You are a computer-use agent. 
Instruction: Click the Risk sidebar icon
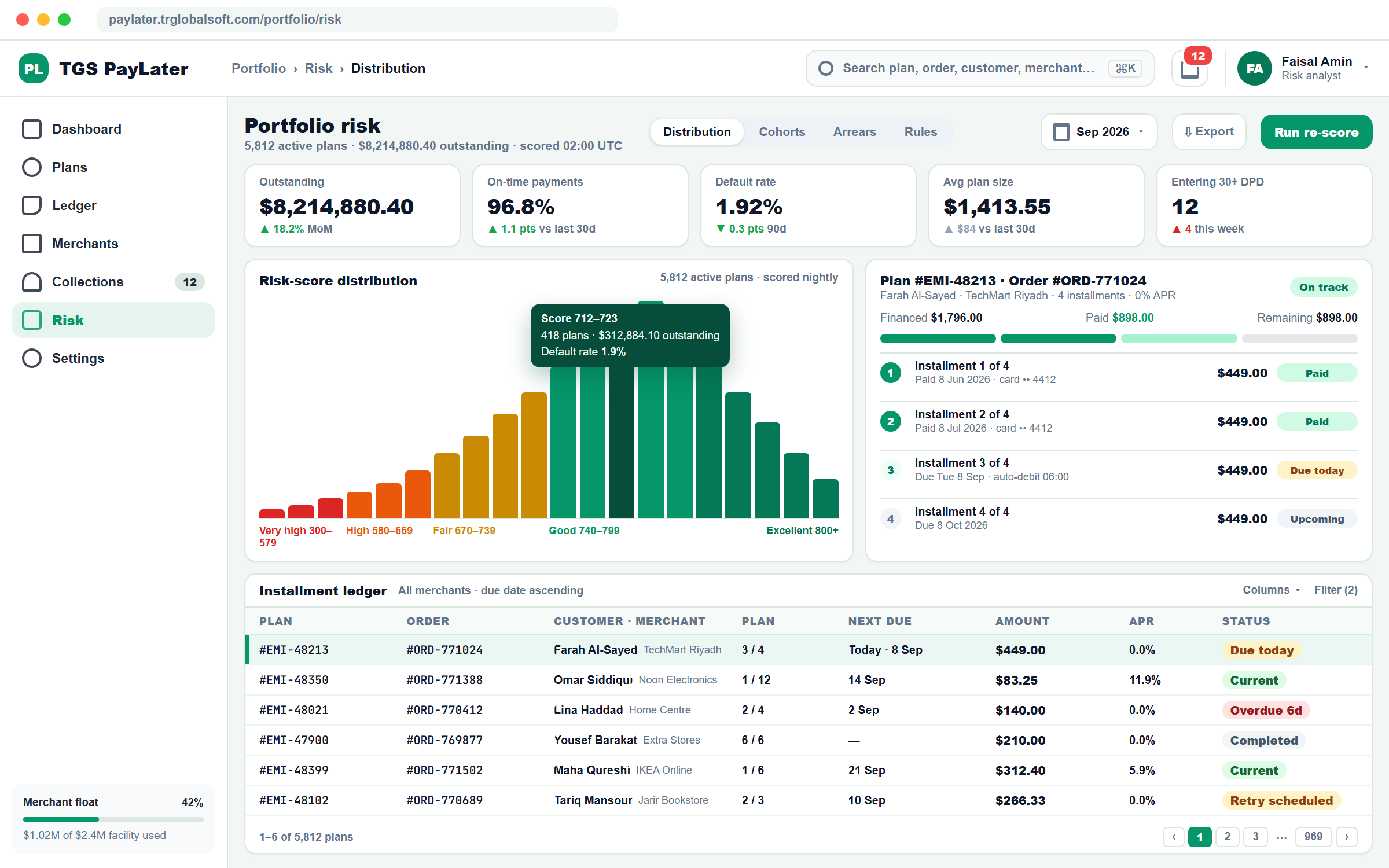click(x=32, y=320)
